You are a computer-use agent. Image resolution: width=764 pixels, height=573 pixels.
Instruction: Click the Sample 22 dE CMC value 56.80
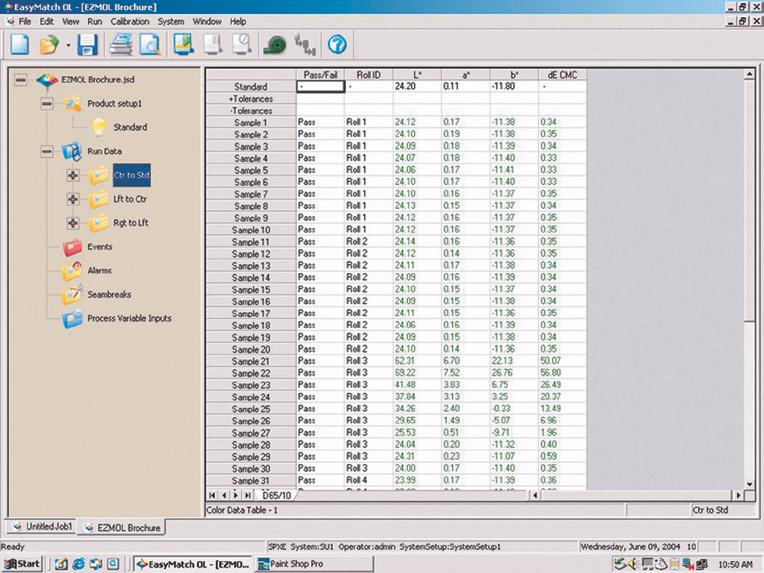click(x=551, y=373)
